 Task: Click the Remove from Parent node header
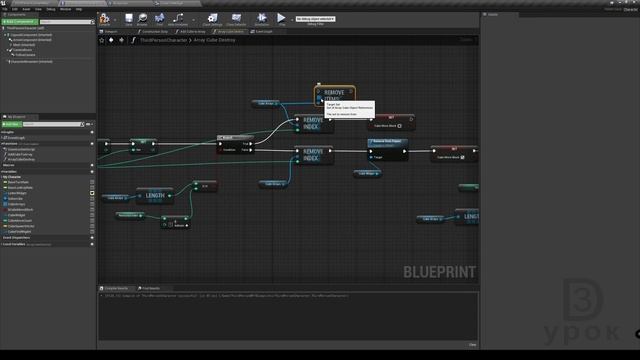click(x=387, y=142)
